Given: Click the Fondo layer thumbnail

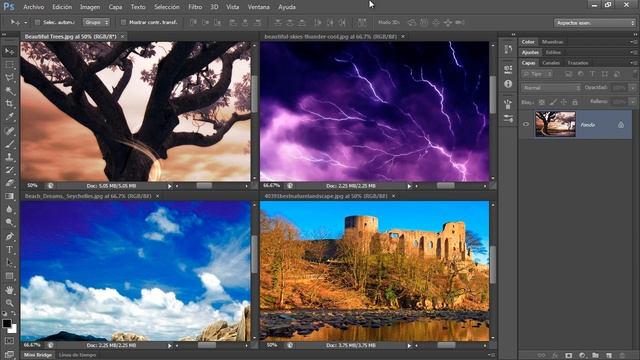Looking at the screenshot, I should (555, 124).
